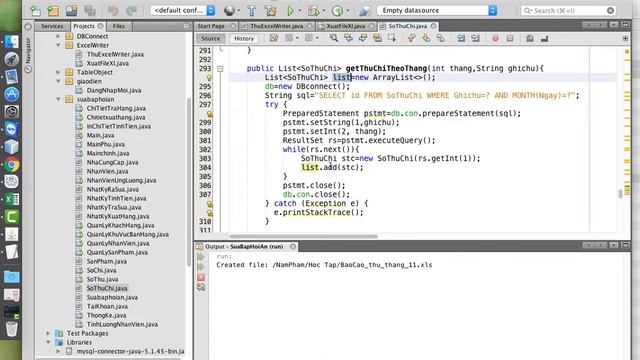Click the Previous Bookmark icon
Screen dimensions: 640x360
(411, 38)
